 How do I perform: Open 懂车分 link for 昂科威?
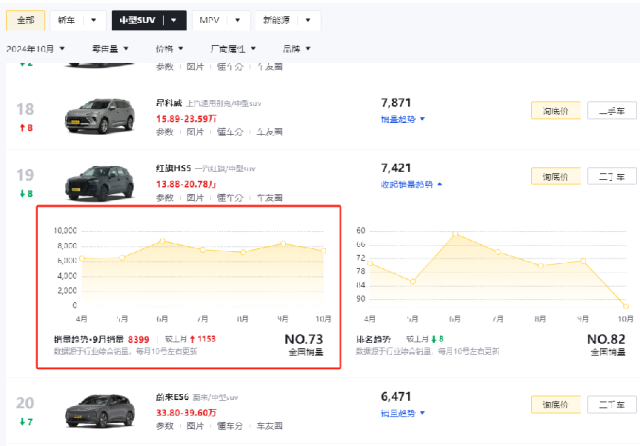point(230,132)
